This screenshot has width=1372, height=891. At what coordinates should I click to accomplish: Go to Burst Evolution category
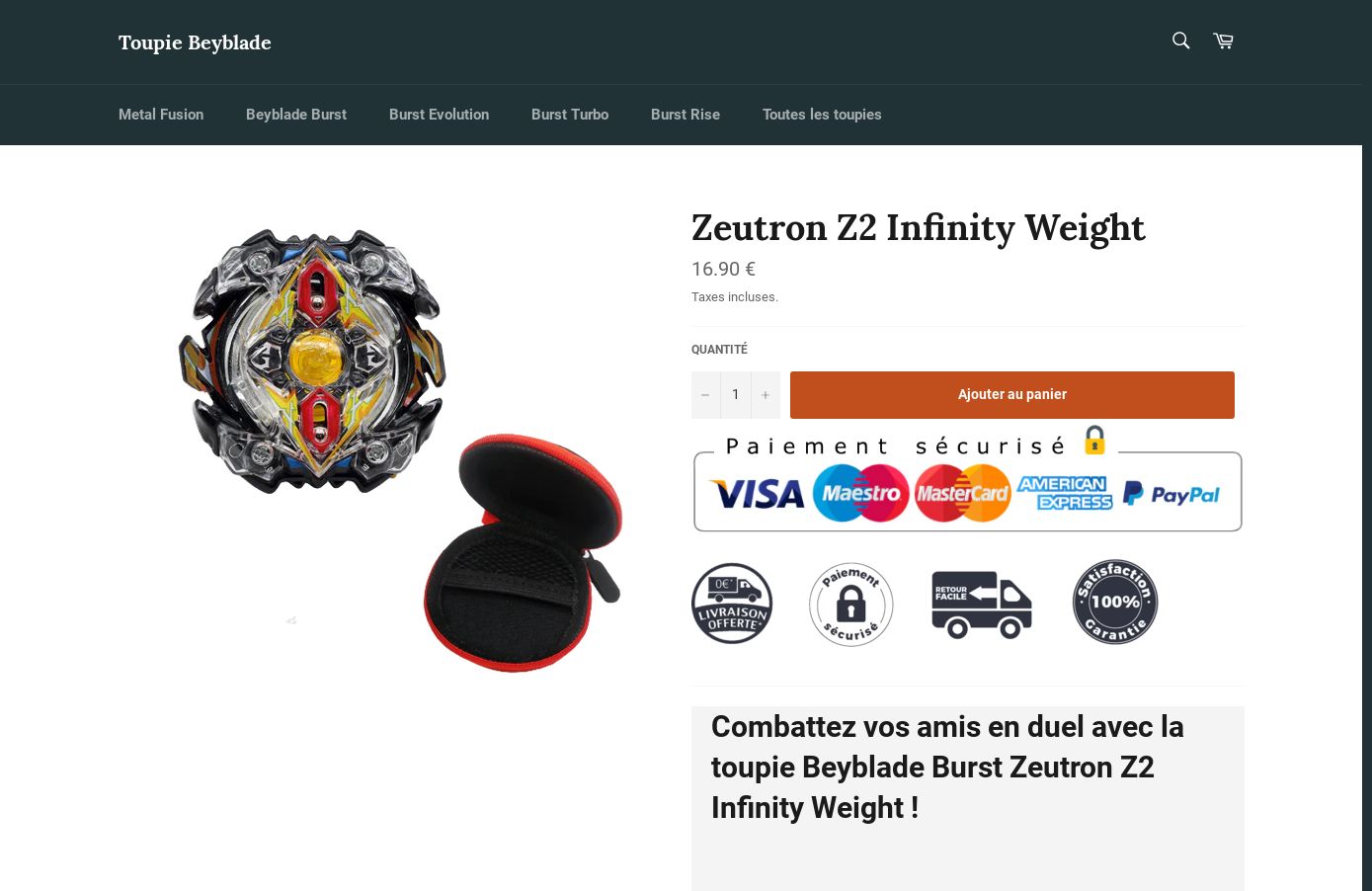[x=439, y=115]
